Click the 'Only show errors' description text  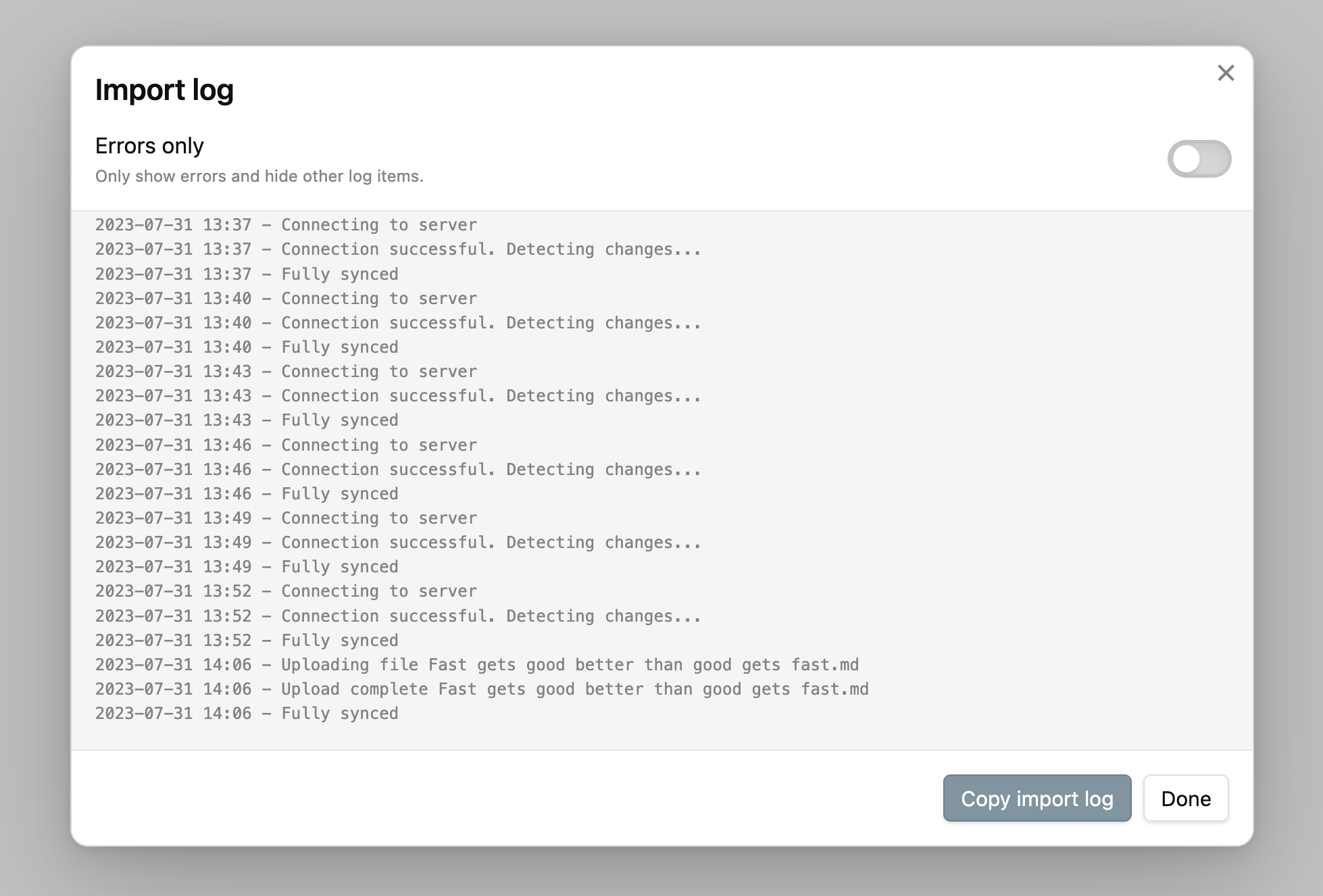coord(259,176)
